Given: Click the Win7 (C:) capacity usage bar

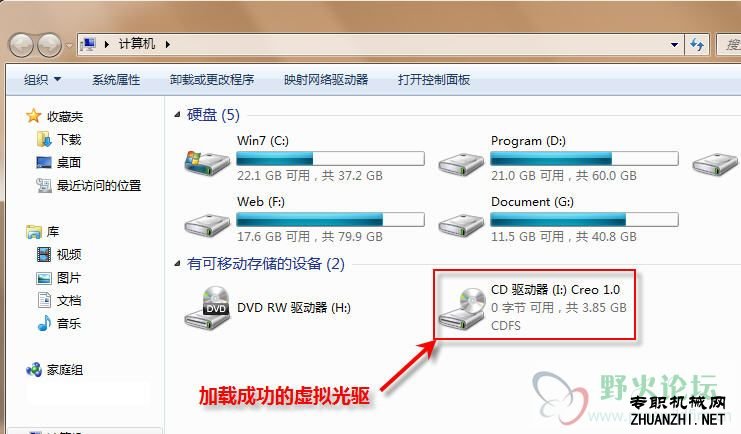Looking at the screenshot, I should 330,158.
